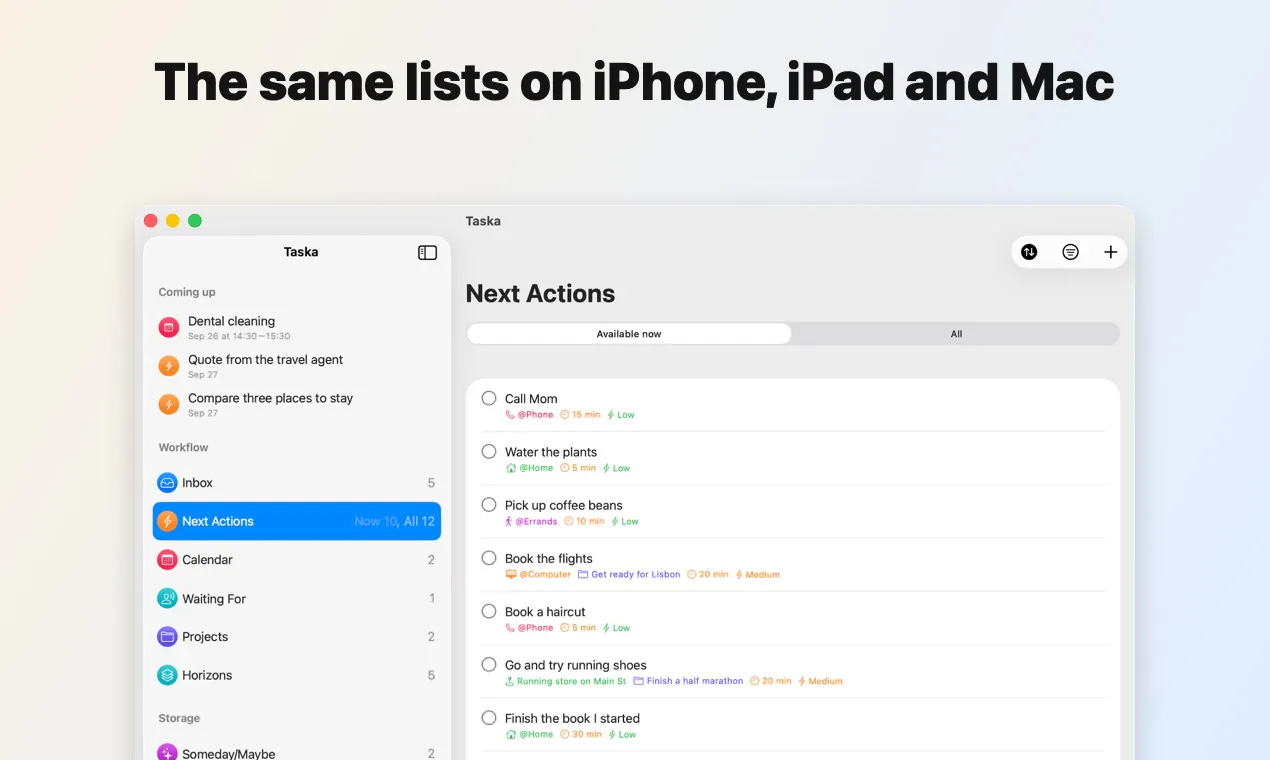Check off Water the plants
Image resolution: width=1270 pixels, height=760 pixels.
point(489,451)
